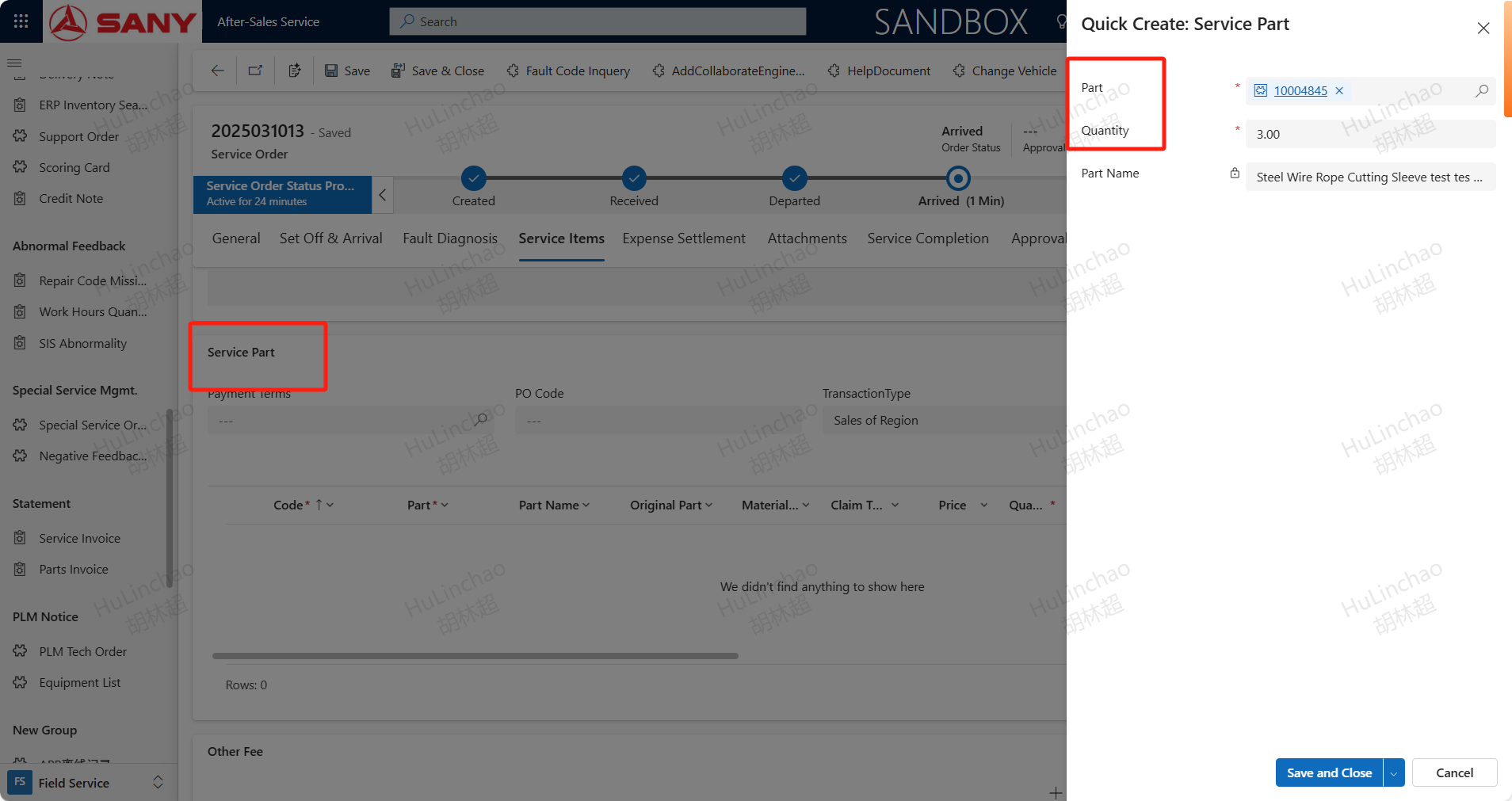This screenshot has height=801, width=1512.
Task: Open the app launcher waffle icon
Action: [21, 21]
